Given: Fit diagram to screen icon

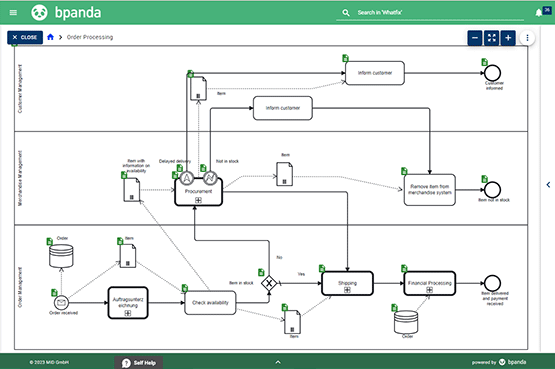Looking at the screenshot, I should pos(492,38).
